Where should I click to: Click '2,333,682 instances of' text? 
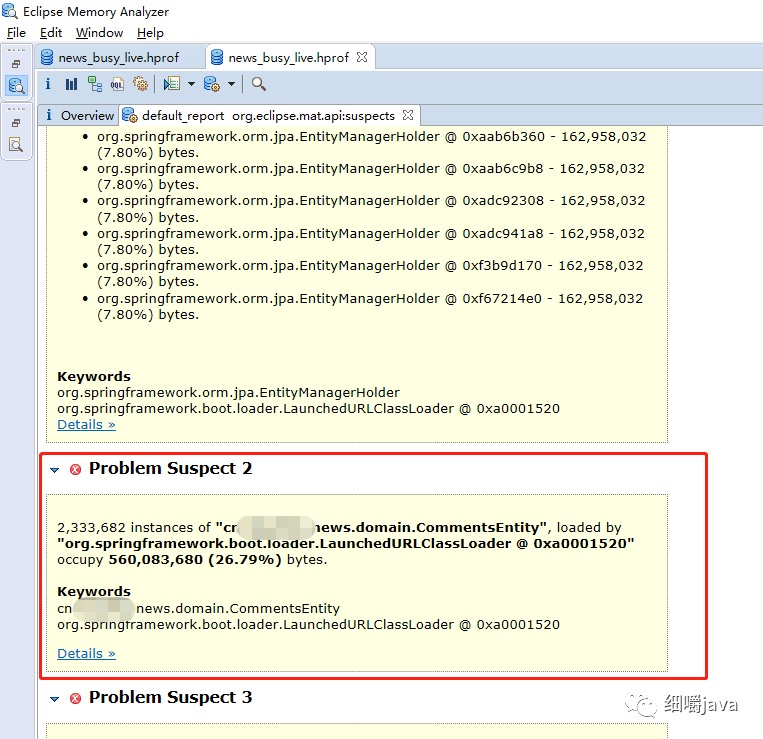(134, 527)
